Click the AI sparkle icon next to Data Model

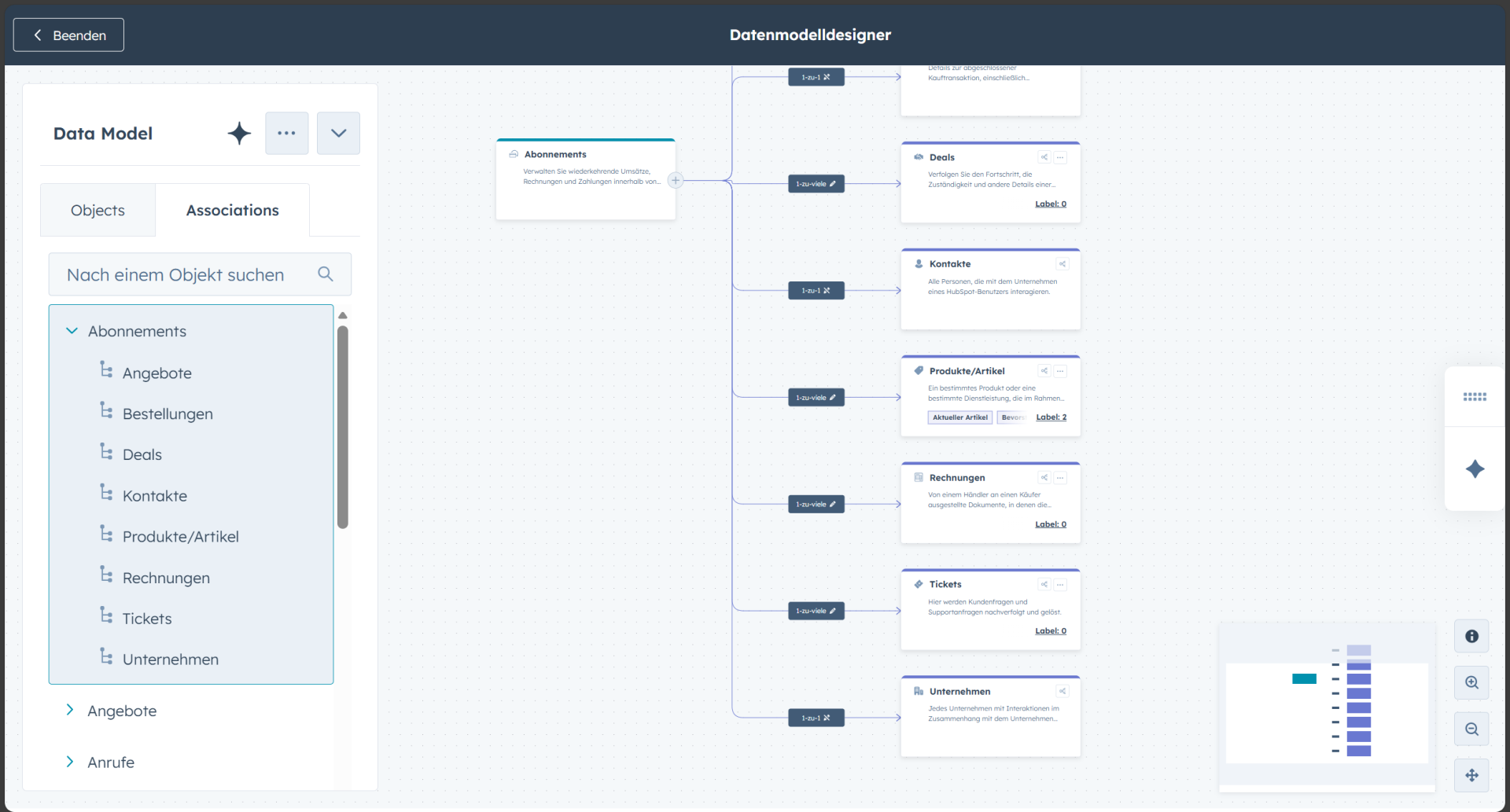tap(238, 133)
